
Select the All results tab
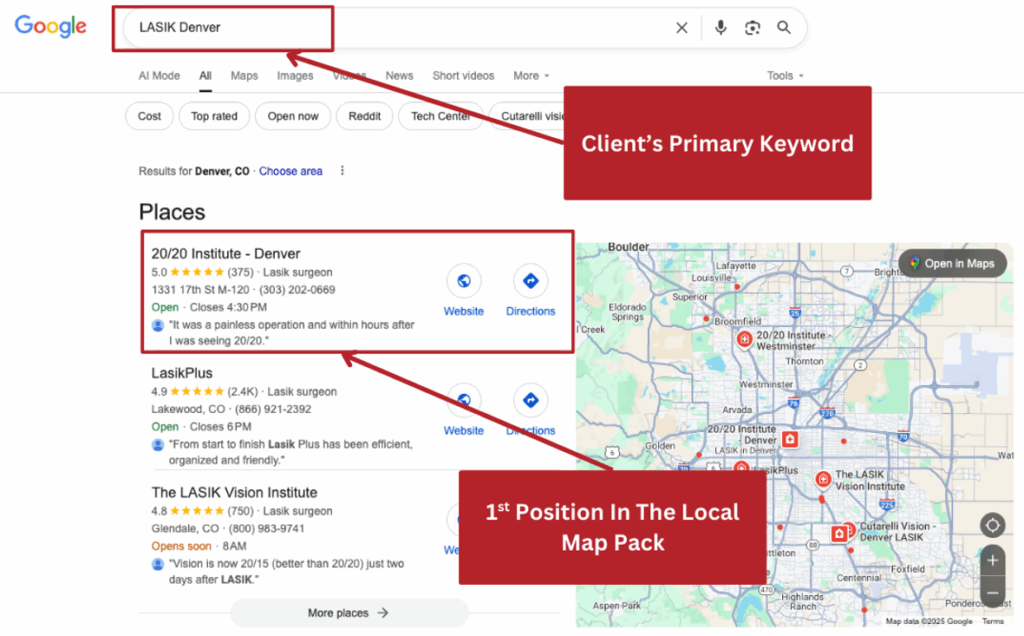[205, 76]
